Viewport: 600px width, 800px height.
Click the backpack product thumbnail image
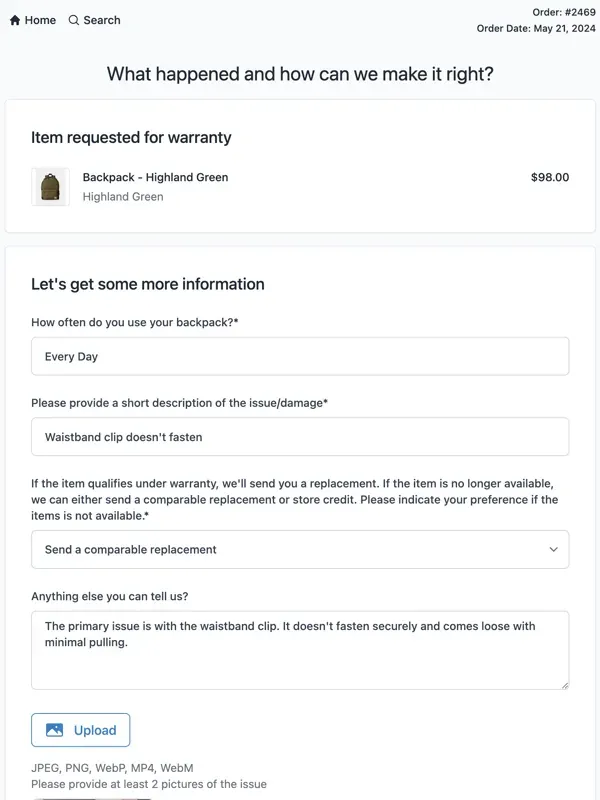pyautogui.click(x=50, y=186)
